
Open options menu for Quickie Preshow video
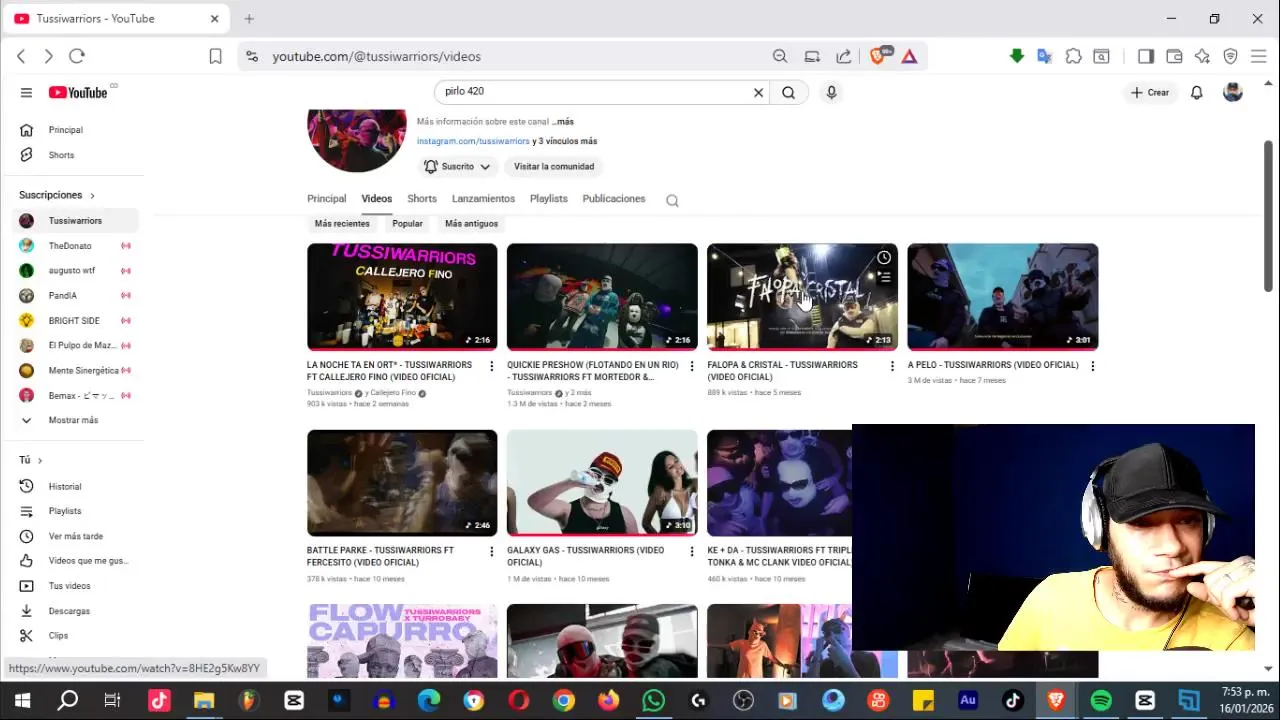(x=691, y=366)
